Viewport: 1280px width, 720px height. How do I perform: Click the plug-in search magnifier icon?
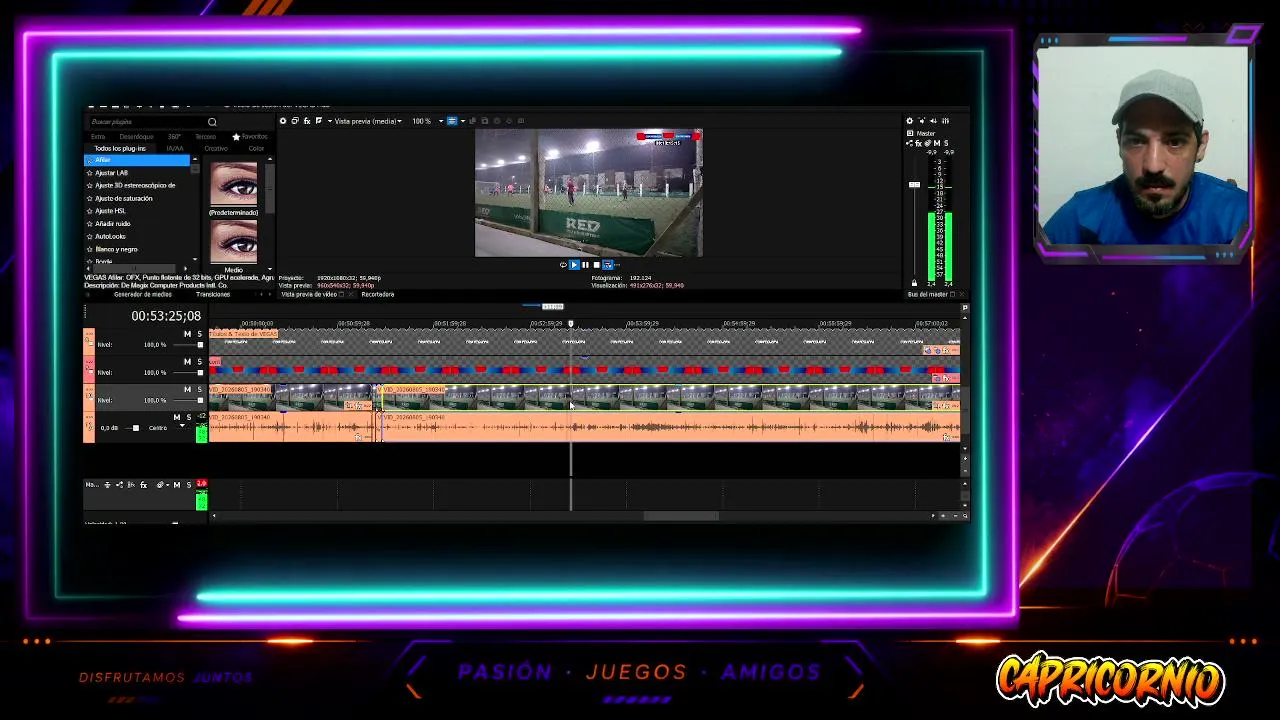pos(212,122)
